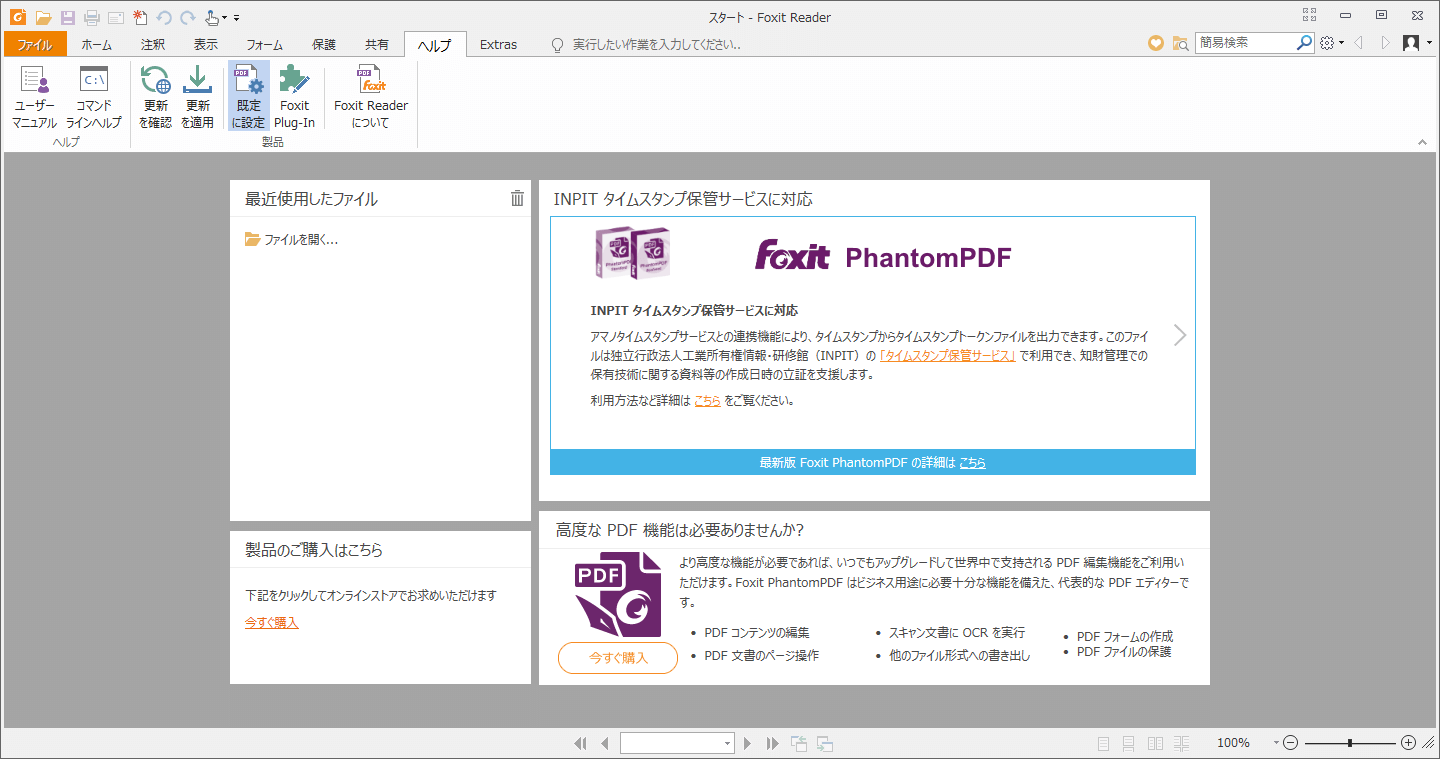Go to first page button in status bar
The height and width of the screenshot is (759, 1440).
tap(580, 743)
